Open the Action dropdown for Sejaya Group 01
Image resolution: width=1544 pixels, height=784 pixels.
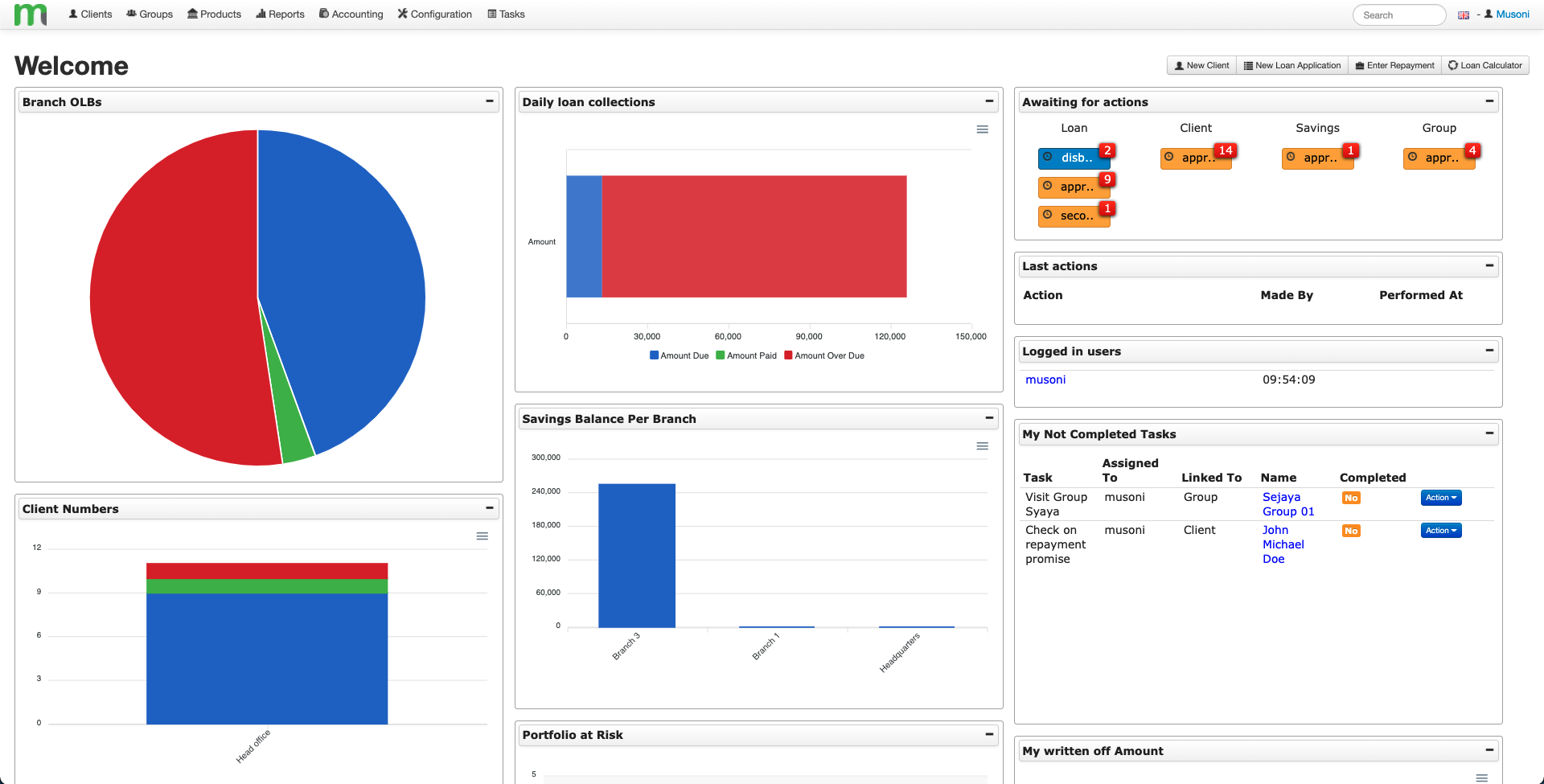pos(1439,498)
